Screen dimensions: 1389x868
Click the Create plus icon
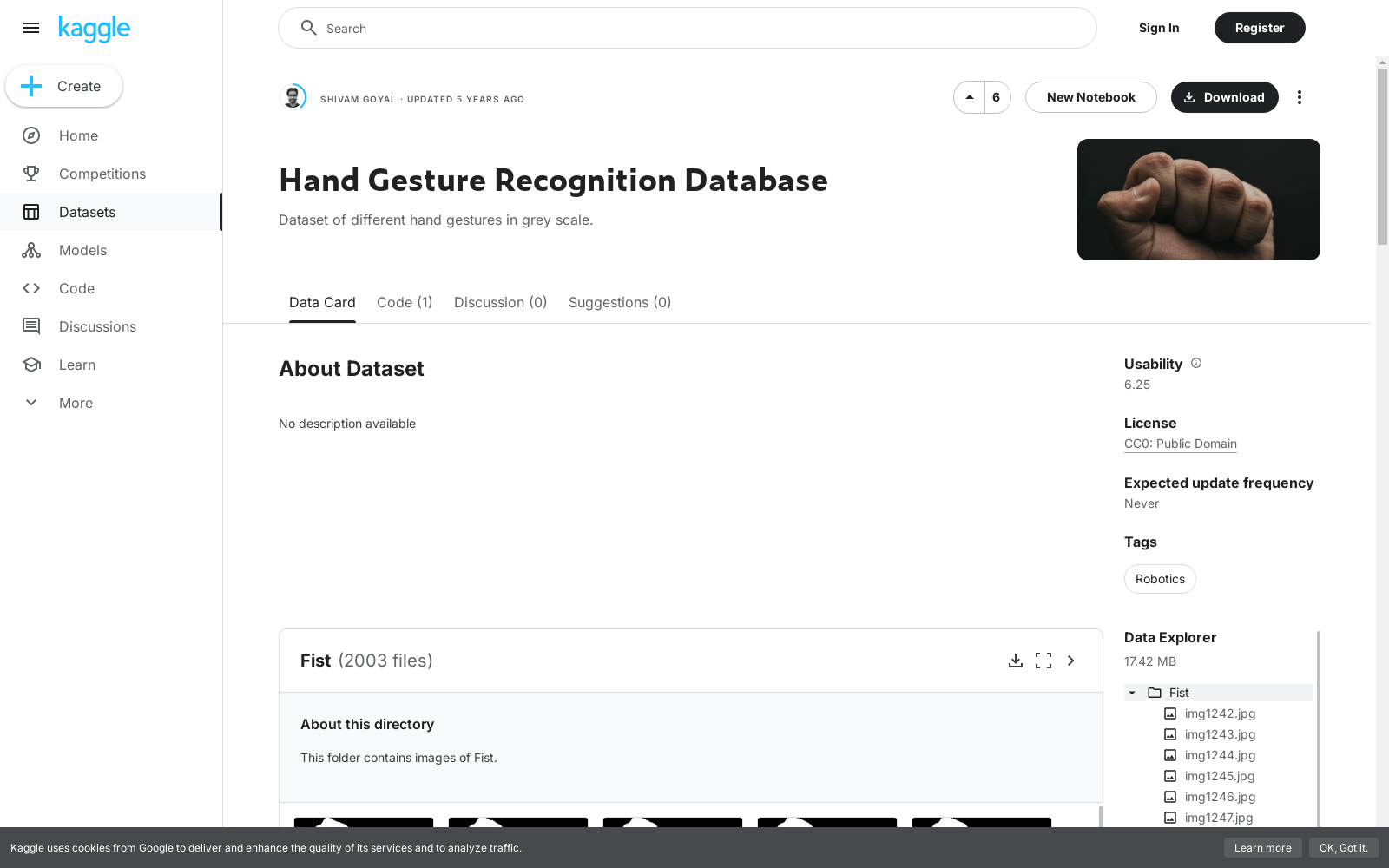pyautogui.click(x=31, y=86)
